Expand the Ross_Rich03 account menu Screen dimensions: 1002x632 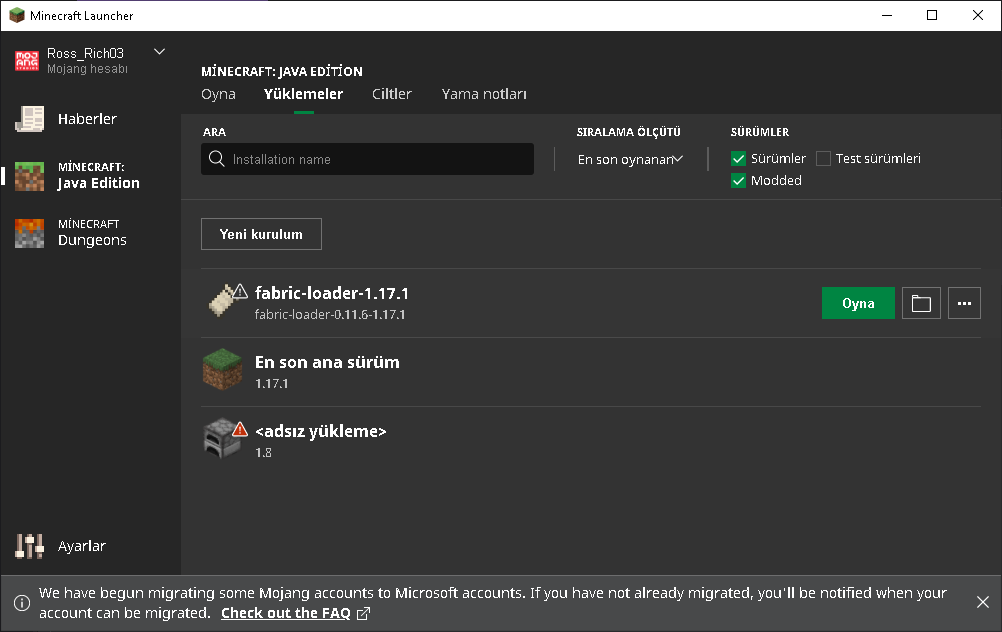(160, 52)
